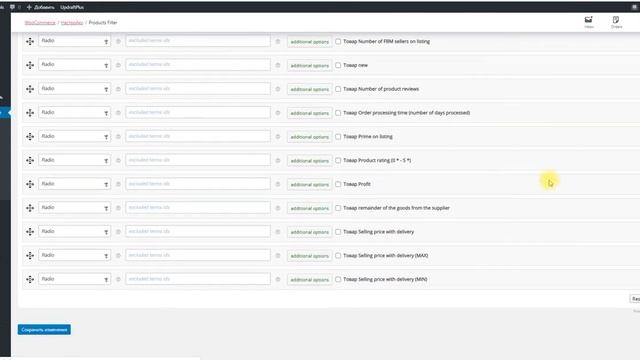
Task: Click 'additional options' for Number of FBM sellers row
Action: [309, 42]
